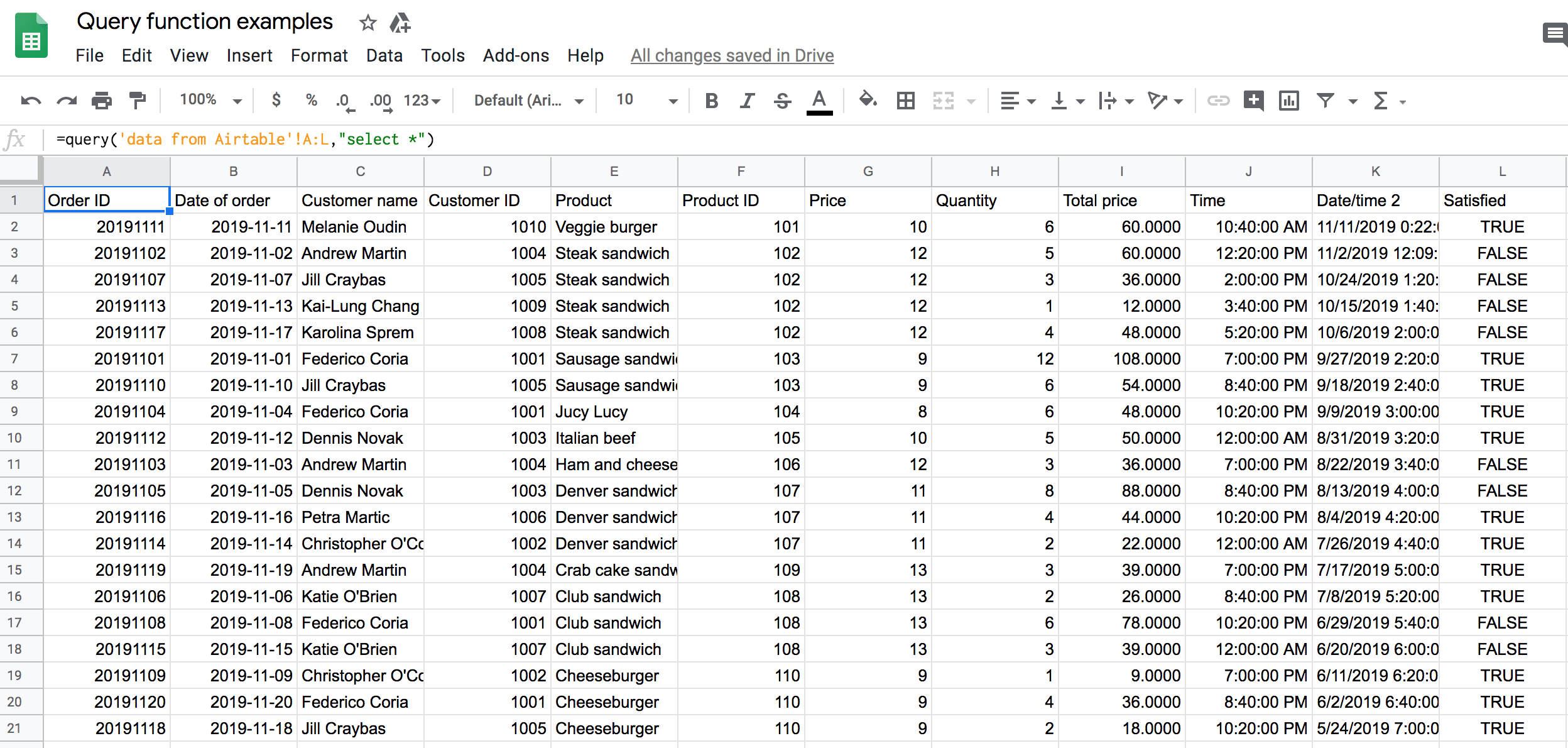
Task: Star the Query function examples spreadsheet
Action: tap(367, 23)
